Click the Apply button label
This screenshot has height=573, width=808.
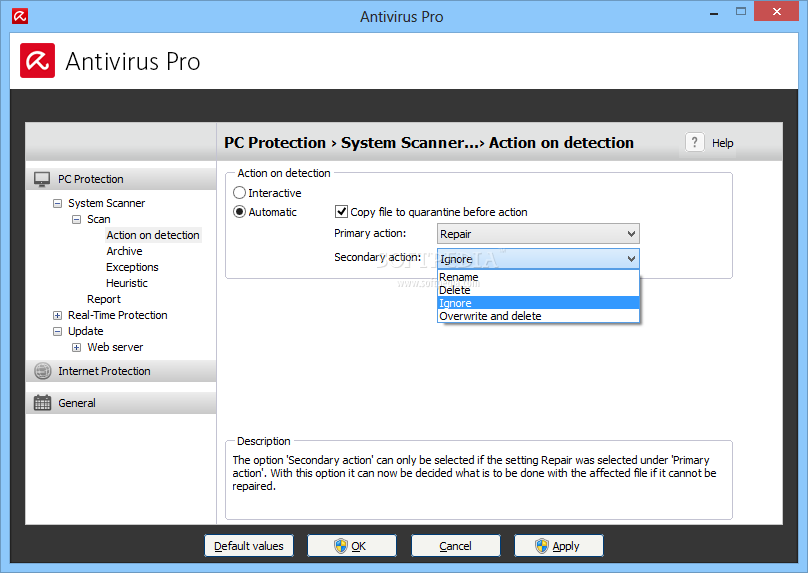pos(566,546)
